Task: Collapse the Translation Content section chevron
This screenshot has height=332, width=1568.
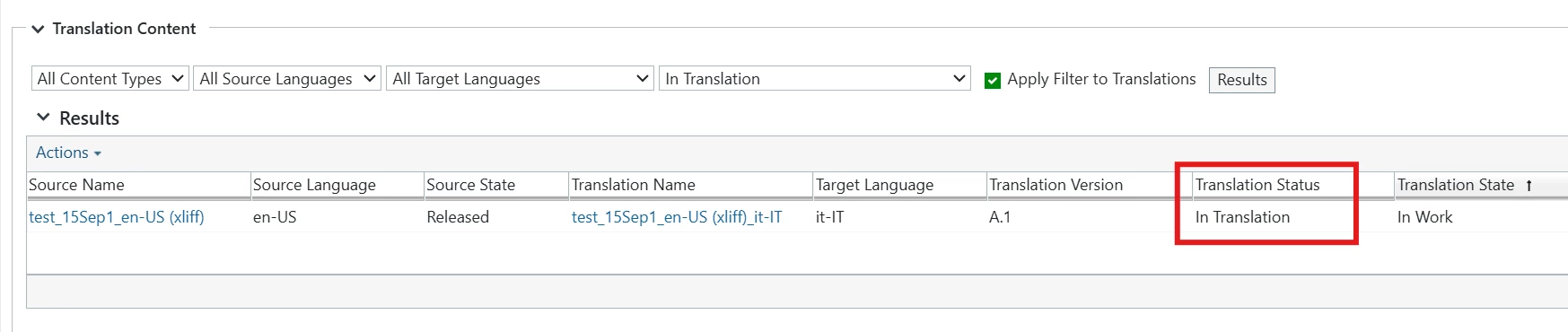Action: pos(38,29)
